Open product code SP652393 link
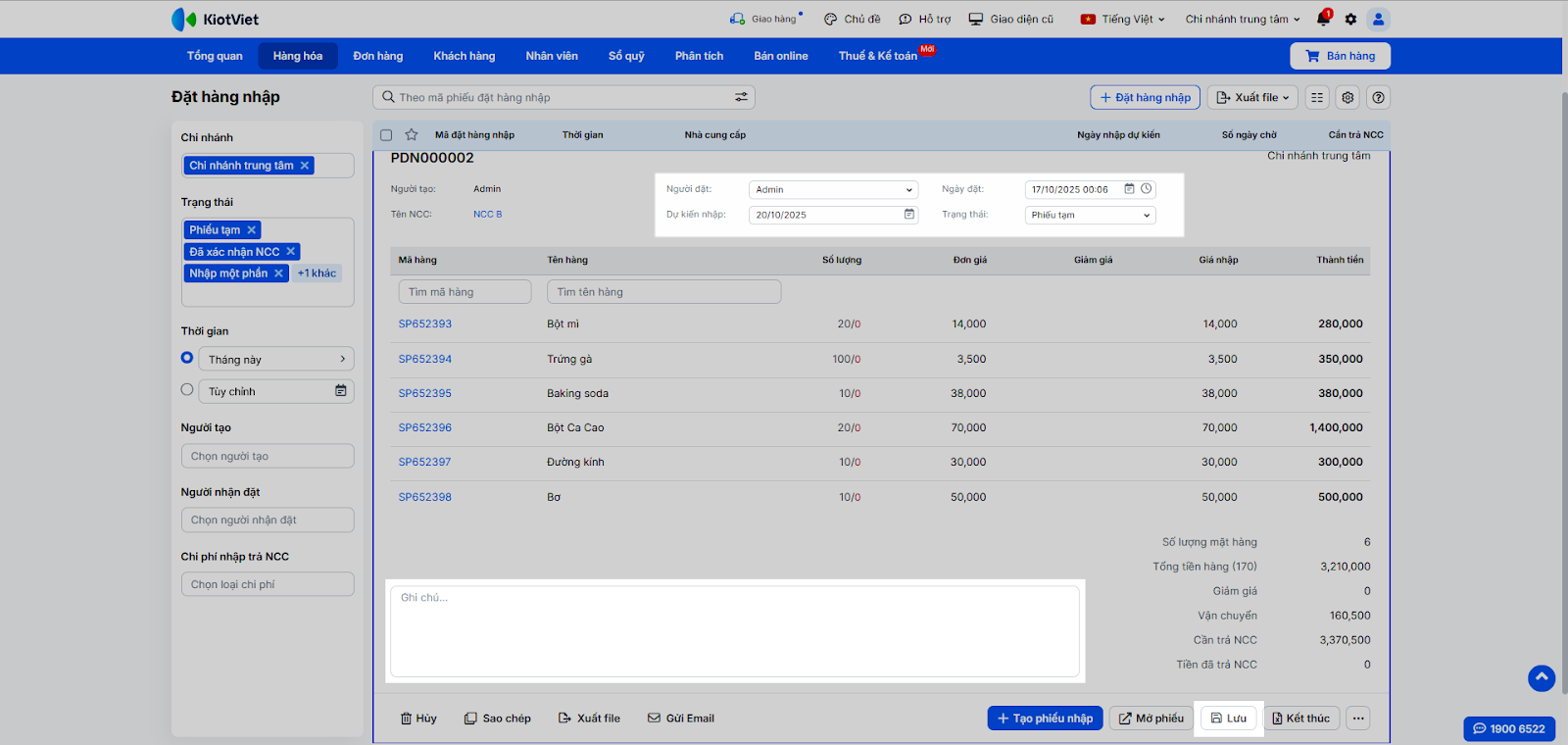The image size is (1568, 745). point(425,323)
